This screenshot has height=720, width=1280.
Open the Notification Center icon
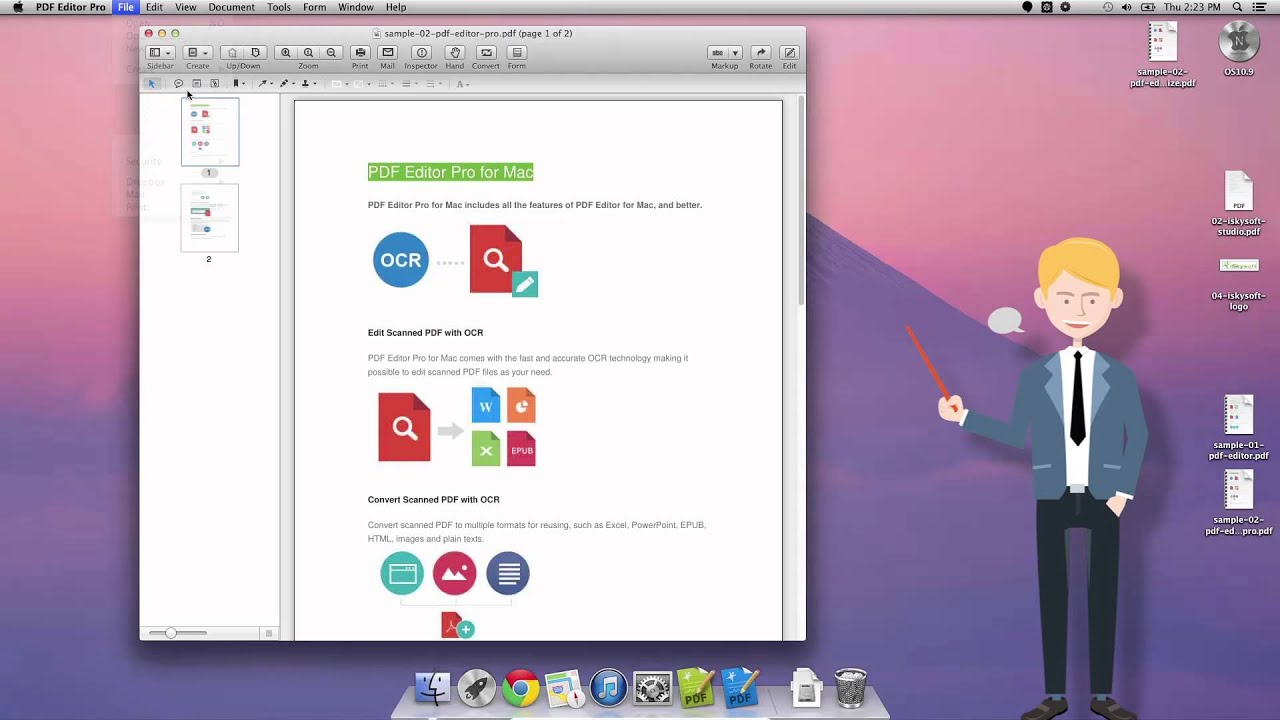(1262, 7)
